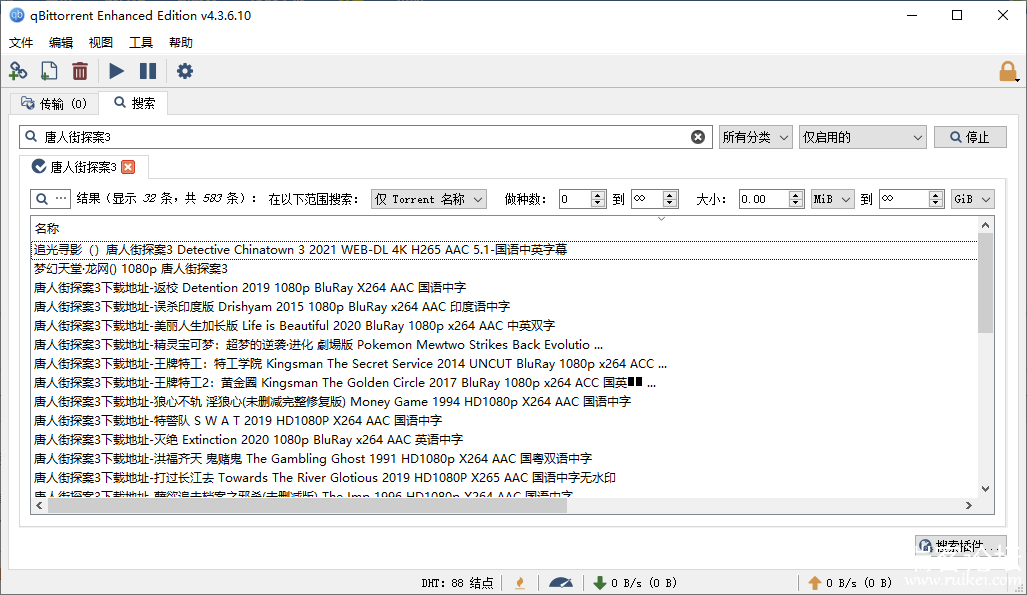The height and width of the screenshot is (595, 1027).
Task: Click the results list scroll up arrow
Action: tap(985, 225)
